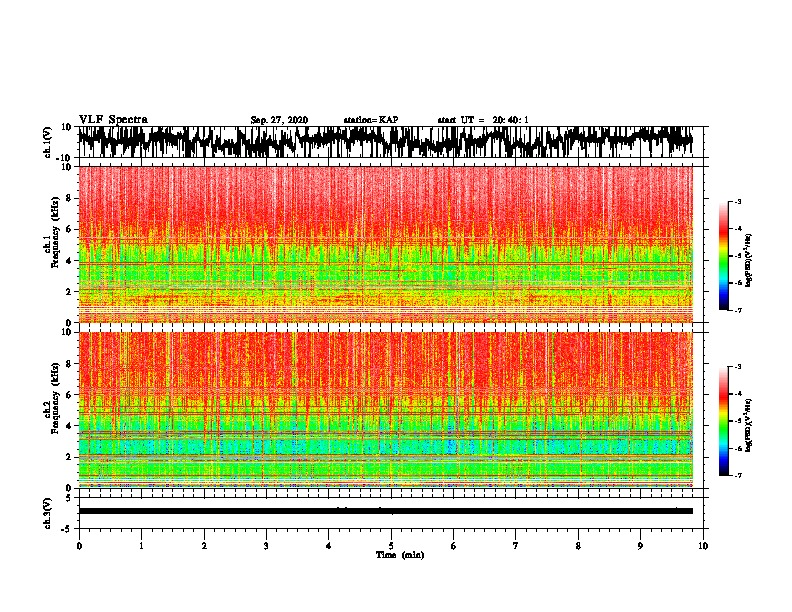Click the "6" kHz tick on ch.1 spectrogram

69,229
